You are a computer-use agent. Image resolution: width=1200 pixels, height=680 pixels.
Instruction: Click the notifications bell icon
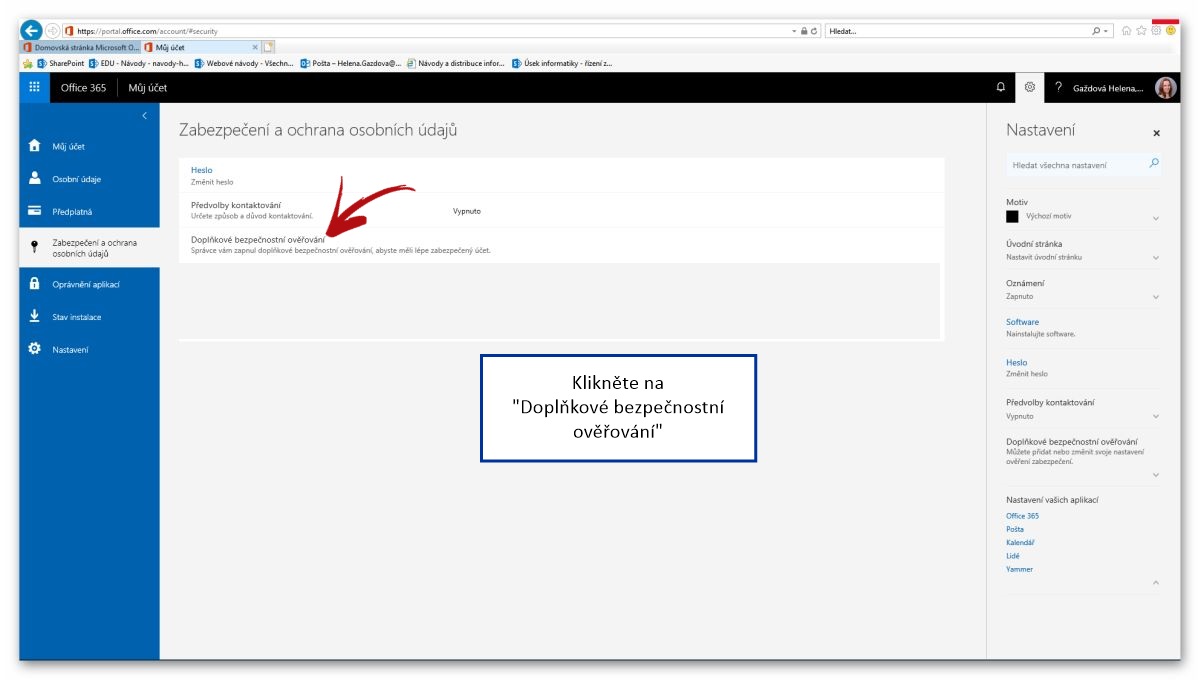[x=1001, y=88]
